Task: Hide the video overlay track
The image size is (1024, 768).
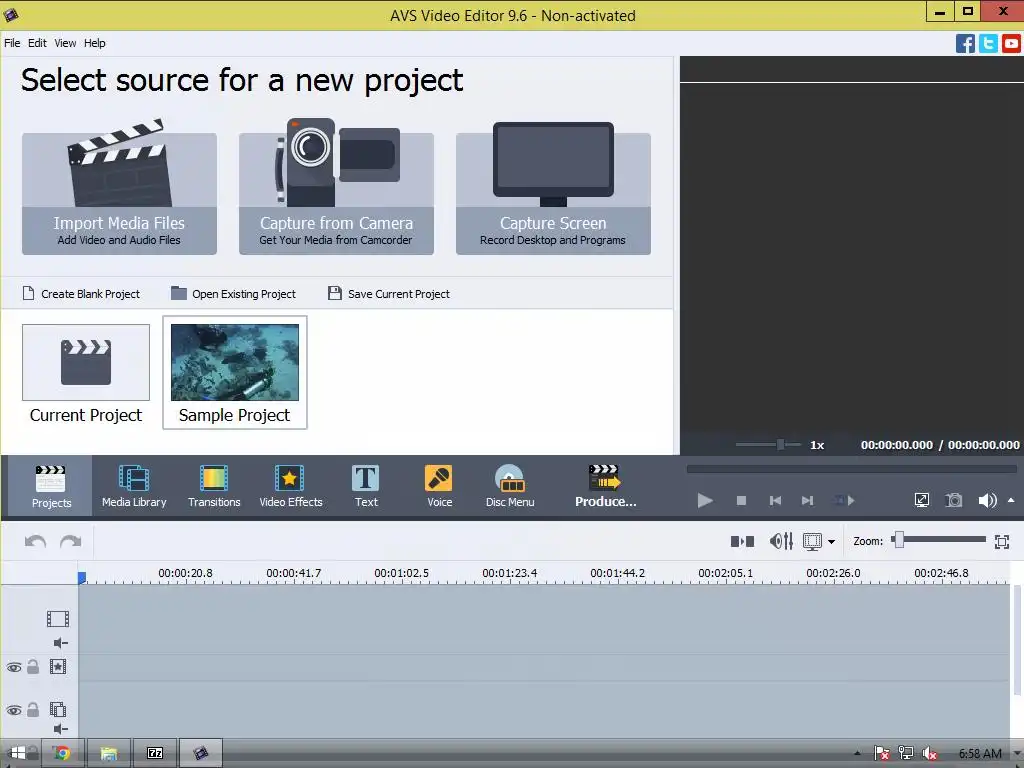Action: 14,710
